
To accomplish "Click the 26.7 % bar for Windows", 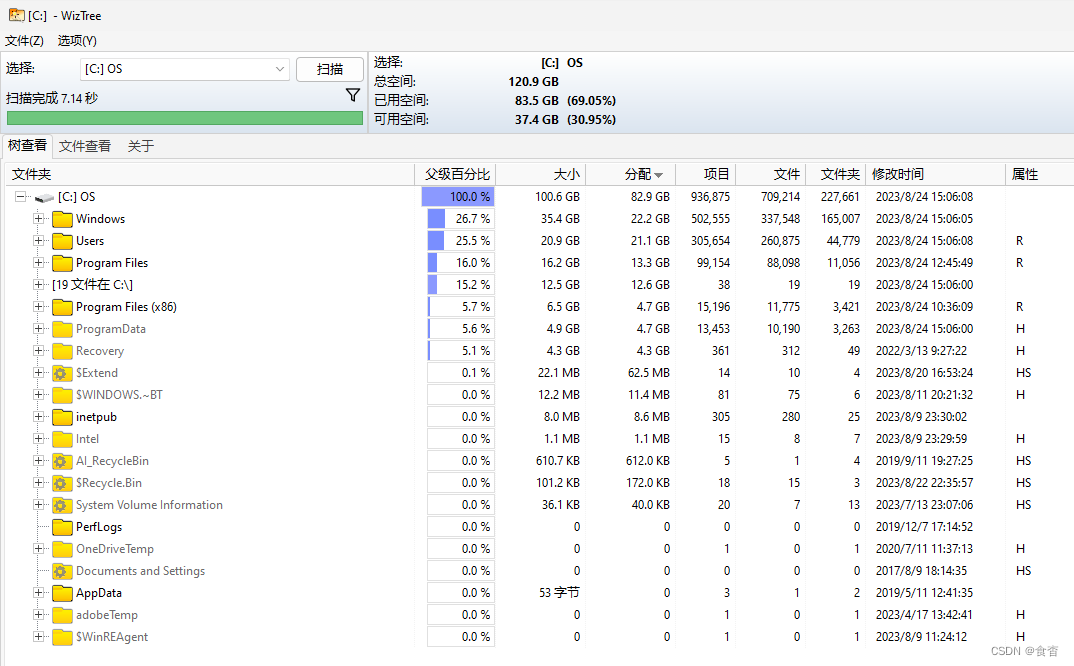I will 460,219.
